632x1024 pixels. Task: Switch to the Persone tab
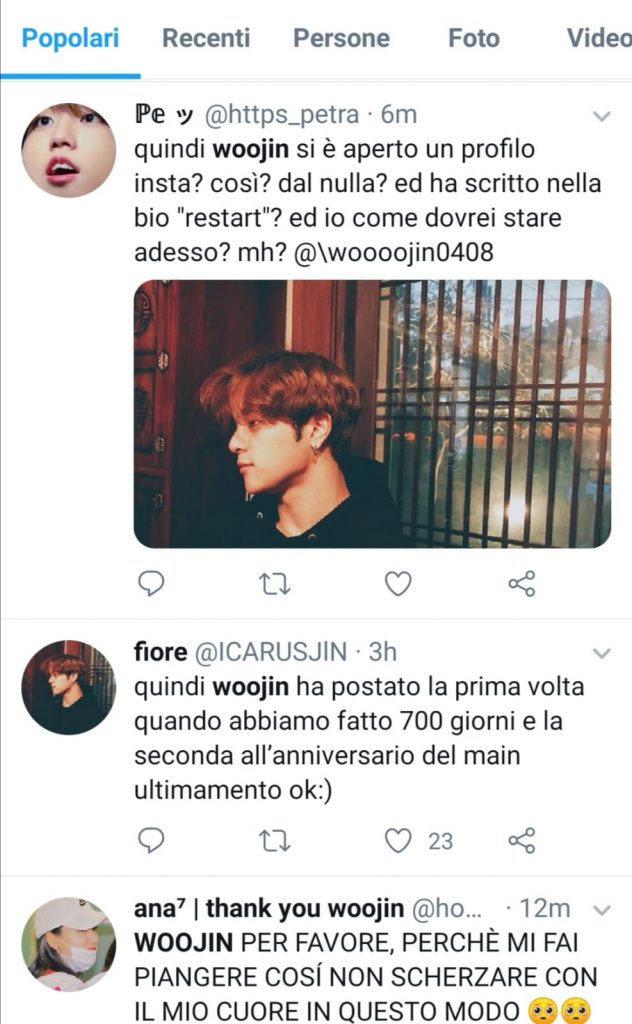[341, 38]
